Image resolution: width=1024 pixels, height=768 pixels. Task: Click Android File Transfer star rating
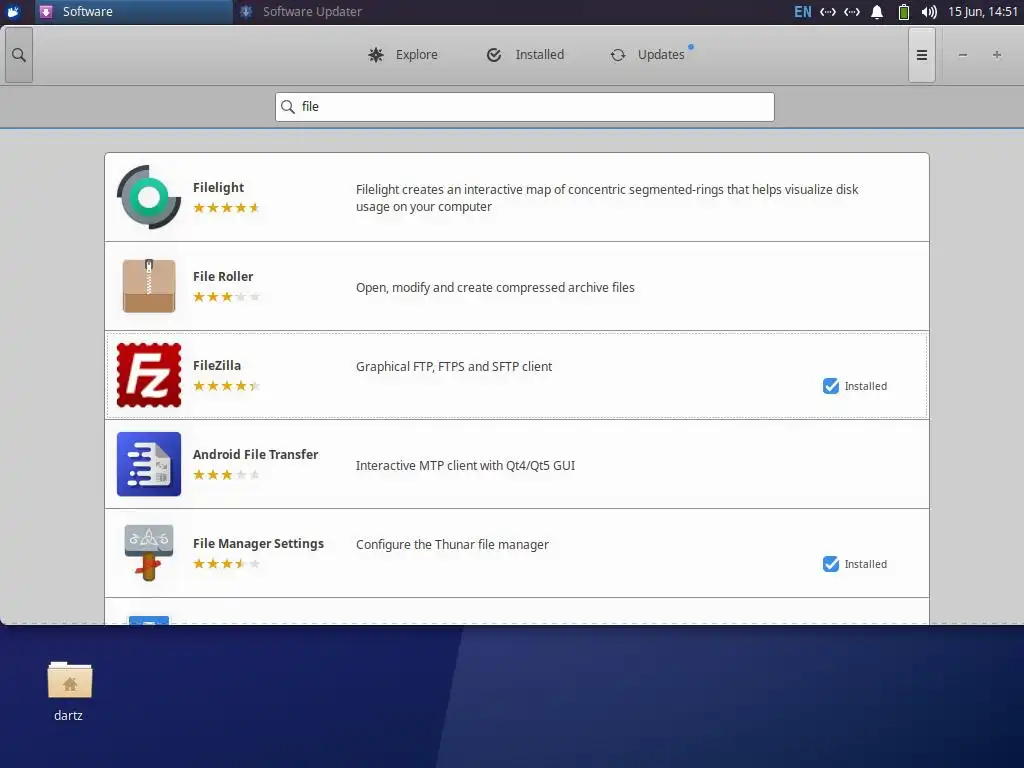[227, 474]
